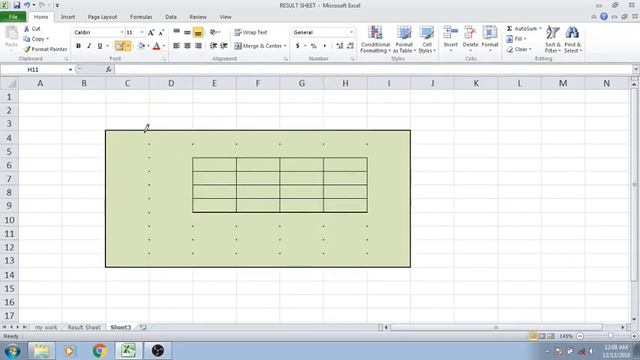The height and width of the screenshot is (360, 640).
Task: Click the Merge & Center button
Action: [258, 46]
